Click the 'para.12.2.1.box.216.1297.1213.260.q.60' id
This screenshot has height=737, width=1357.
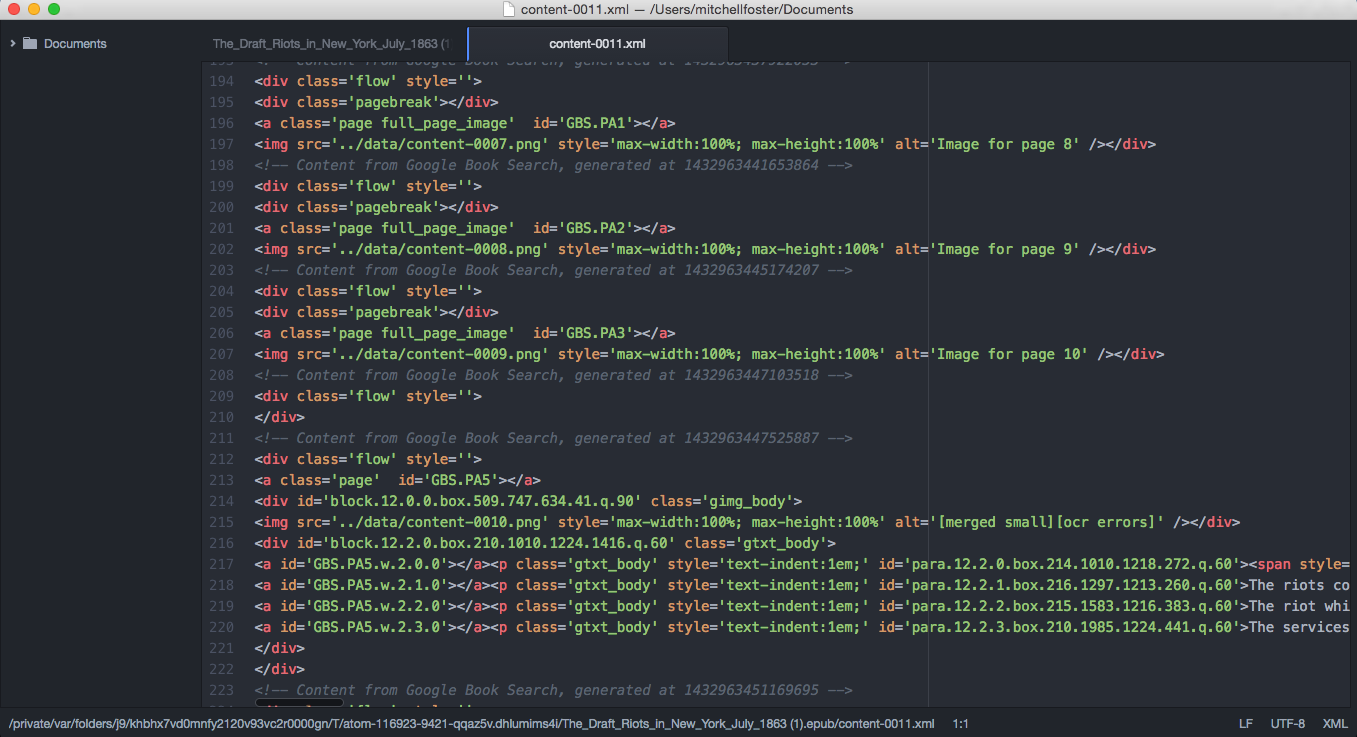[1070, 585]
